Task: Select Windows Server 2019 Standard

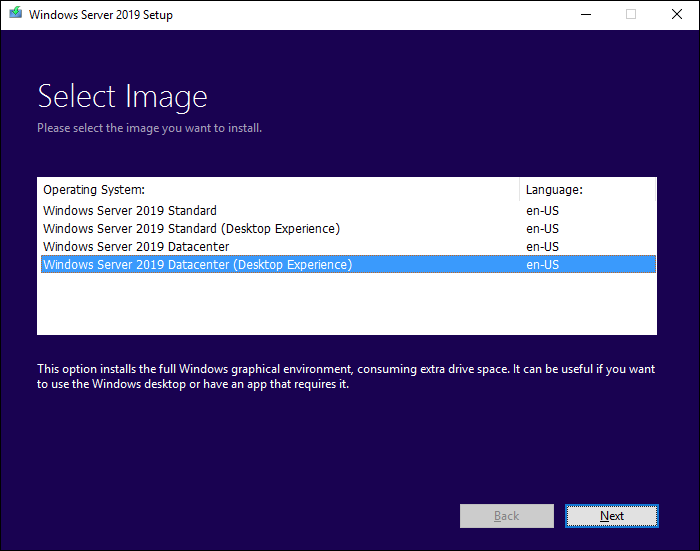Action: tap(130, 211)
